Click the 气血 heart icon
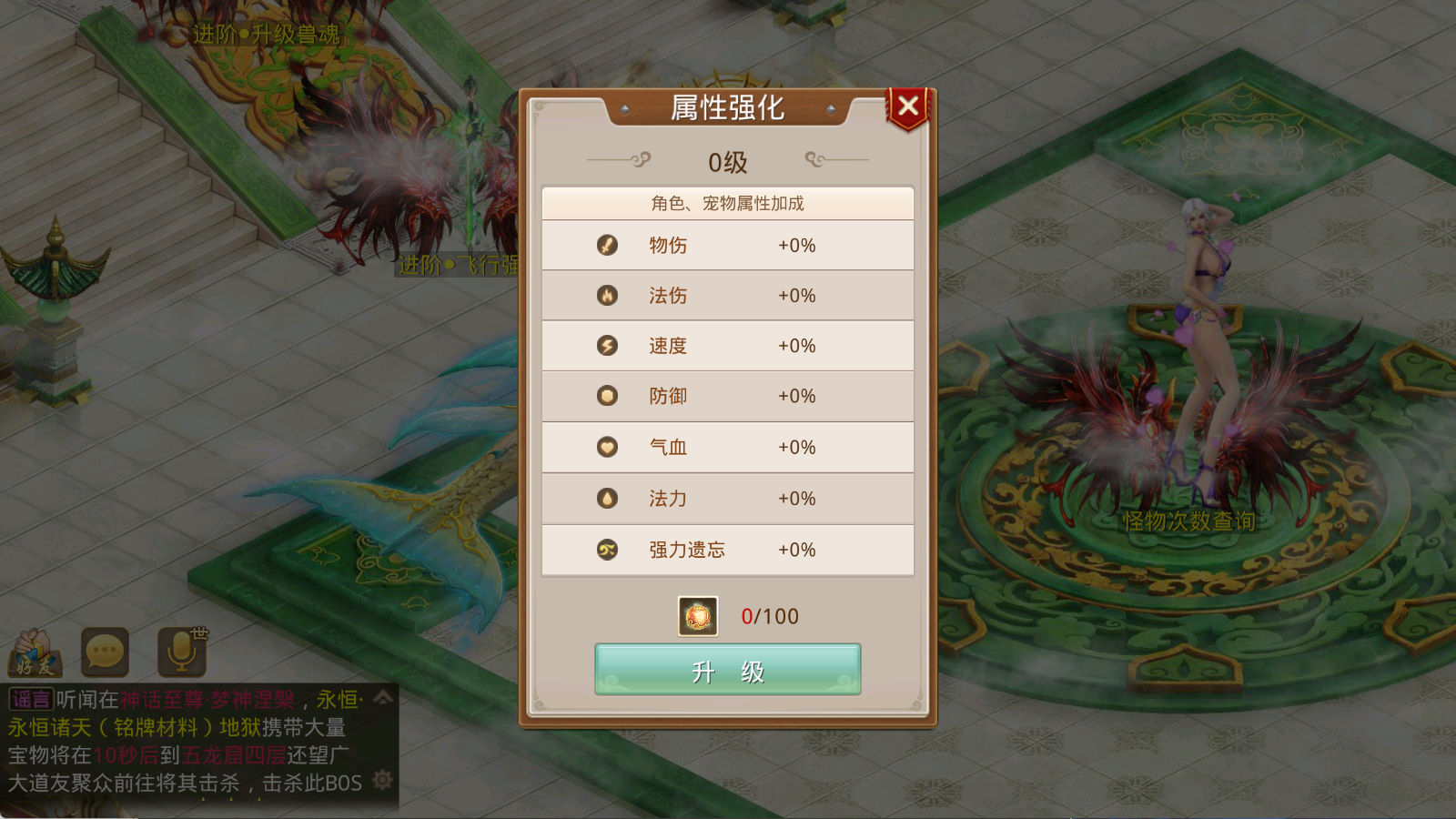 click(607, 447)
